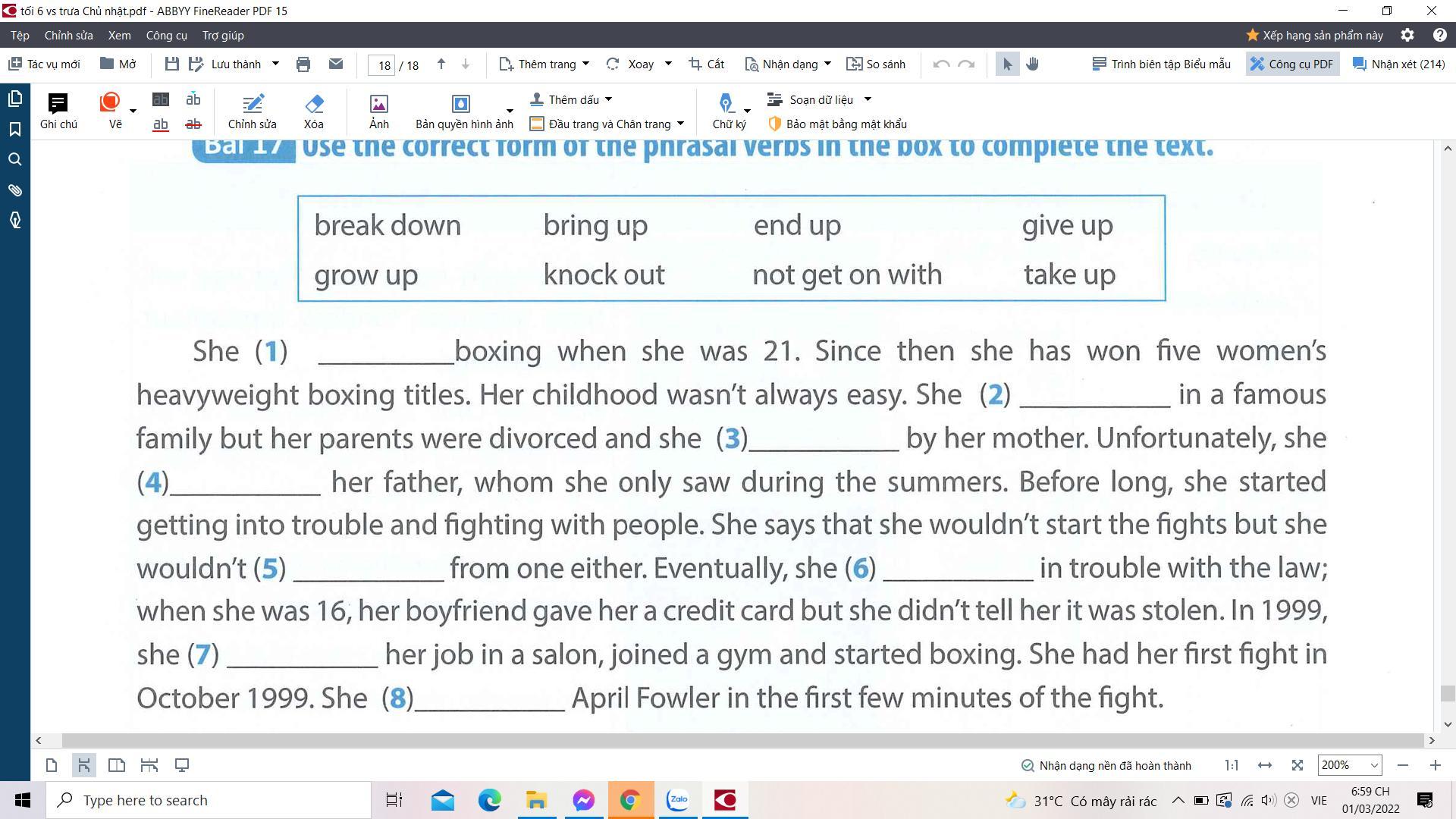Viewport: 1456px width, 819px height.
Task: Open Nhận xét (214) comments panel
Action: click(x=1398, y=64)
